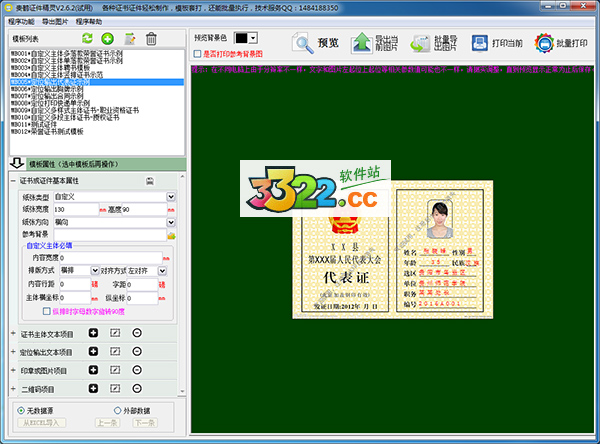The image size is (600, 444).
Task: Add item to 证书主体文本项目 with plus icon
Action: click(x=93, y=332)
